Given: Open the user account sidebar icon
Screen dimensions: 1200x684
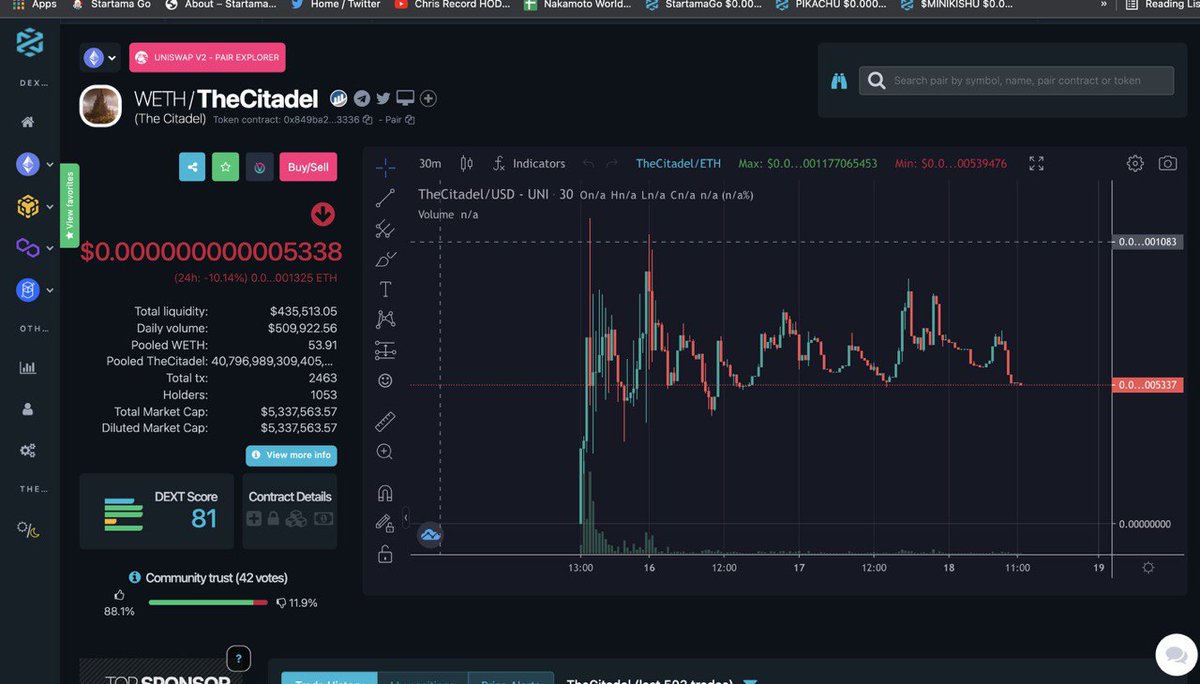Looking at the screenshot, I should (x=28, y=409).
